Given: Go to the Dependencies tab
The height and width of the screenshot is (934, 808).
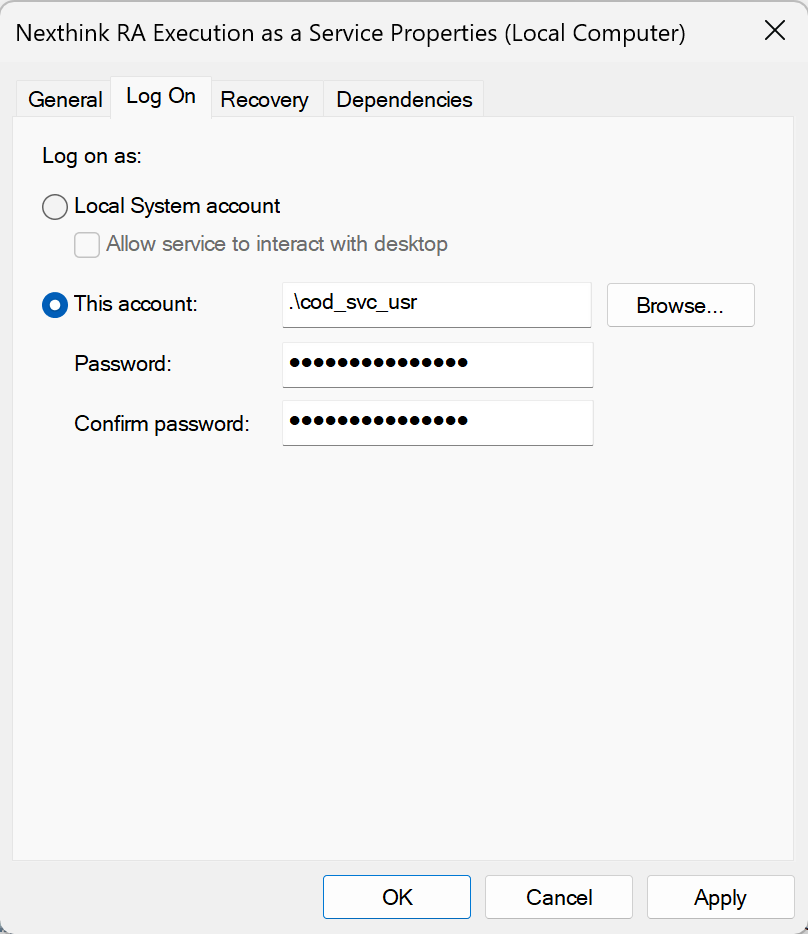Looking at the screenshot, I should 404,100.
